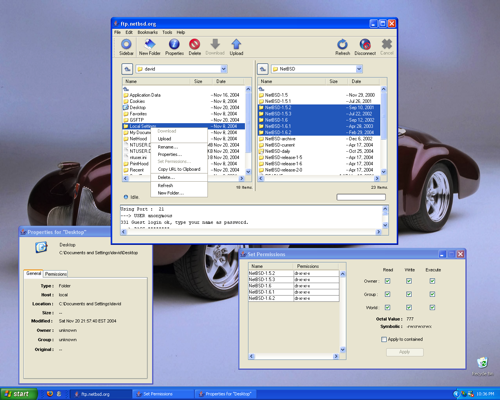Switch to Properties for Desktop taskbar button
Screen dimensions: 500x400
(225, 394)
